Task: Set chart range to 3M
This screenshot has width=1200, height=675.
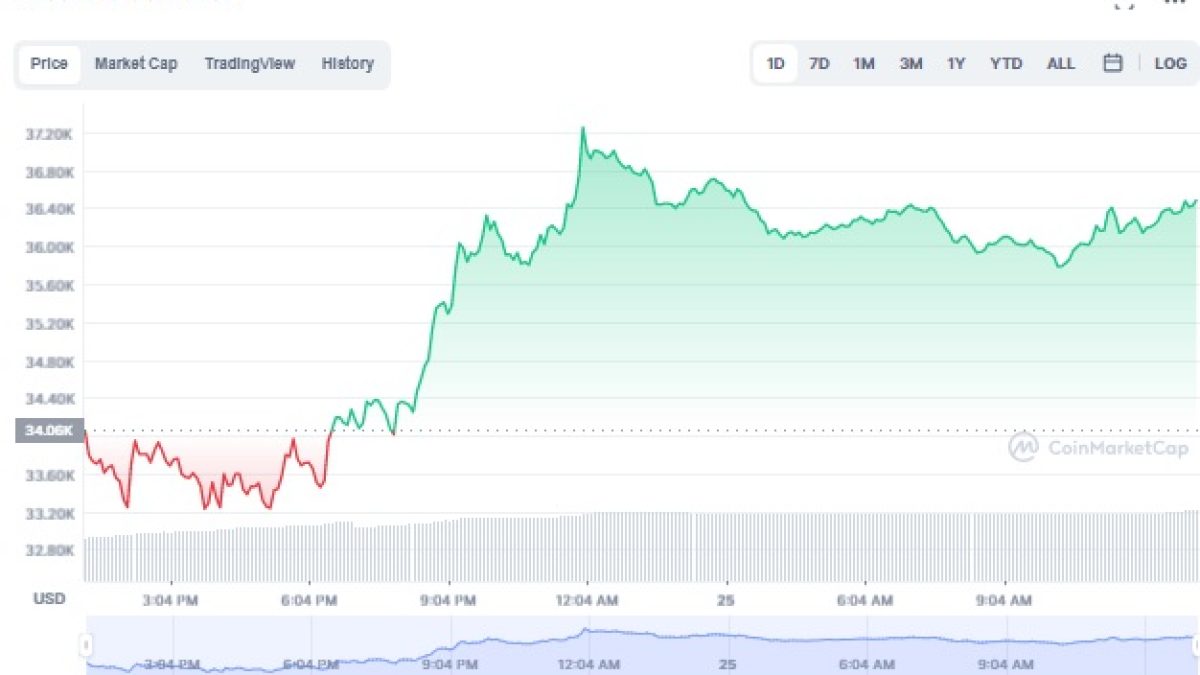Action: 911,63
